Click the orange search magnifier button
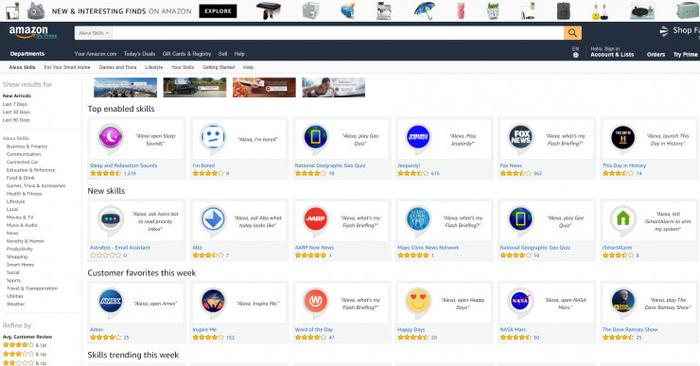Image resolution: width=700 pixels, height=366 pixels. pos(572,33)
